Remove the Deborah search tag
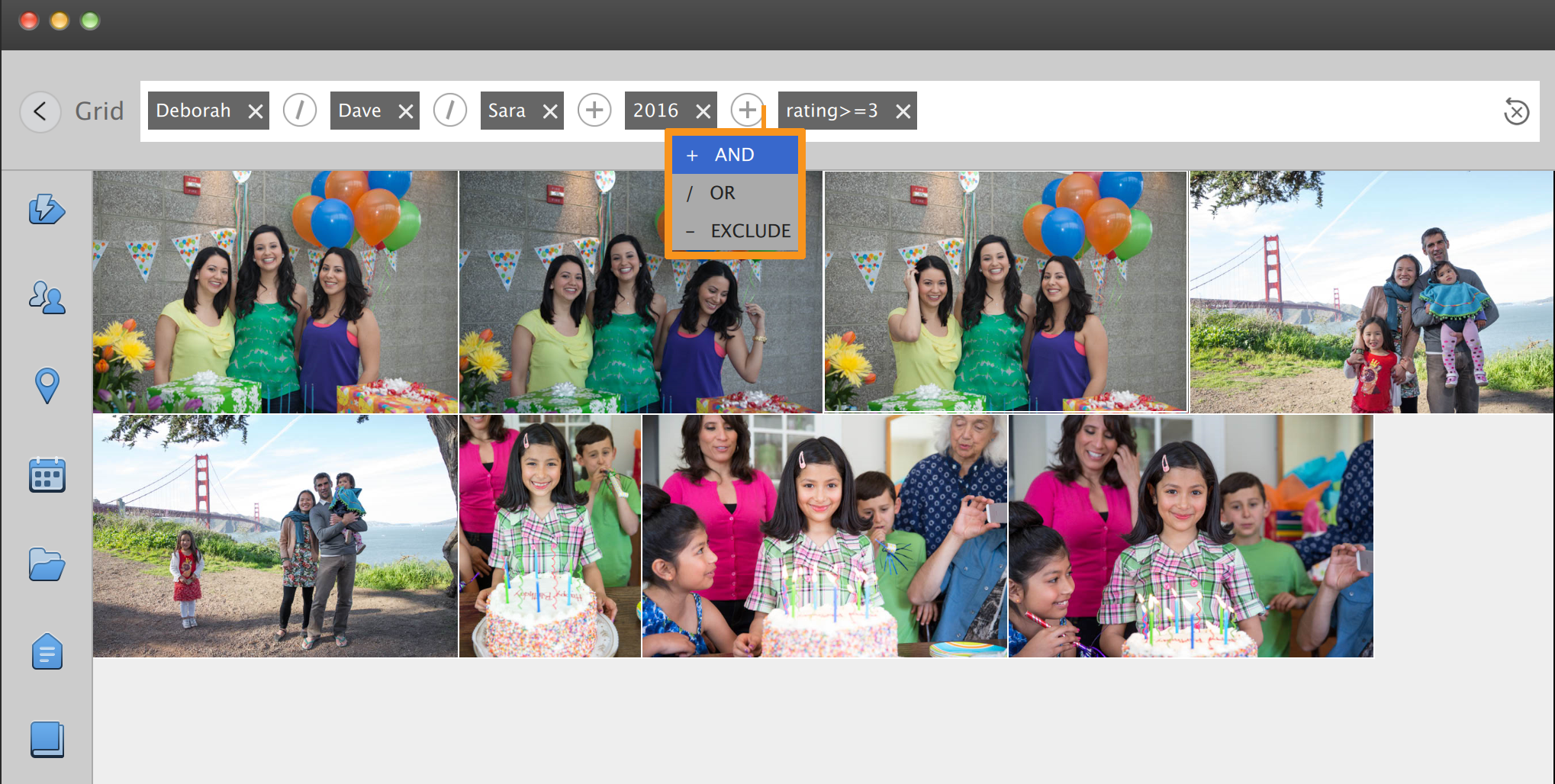Image resolution: width=1555 pixels, height=784 pixels. click(256, 111)
